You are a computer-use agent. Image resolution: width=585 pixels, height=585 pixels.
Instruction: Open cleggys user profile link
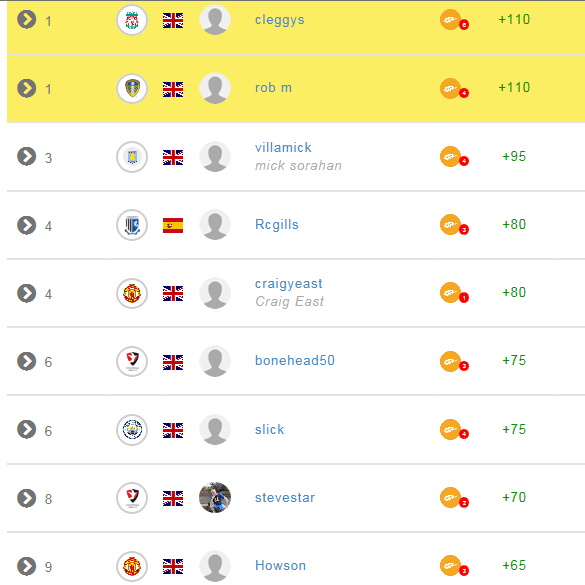(x=279, y=20)
